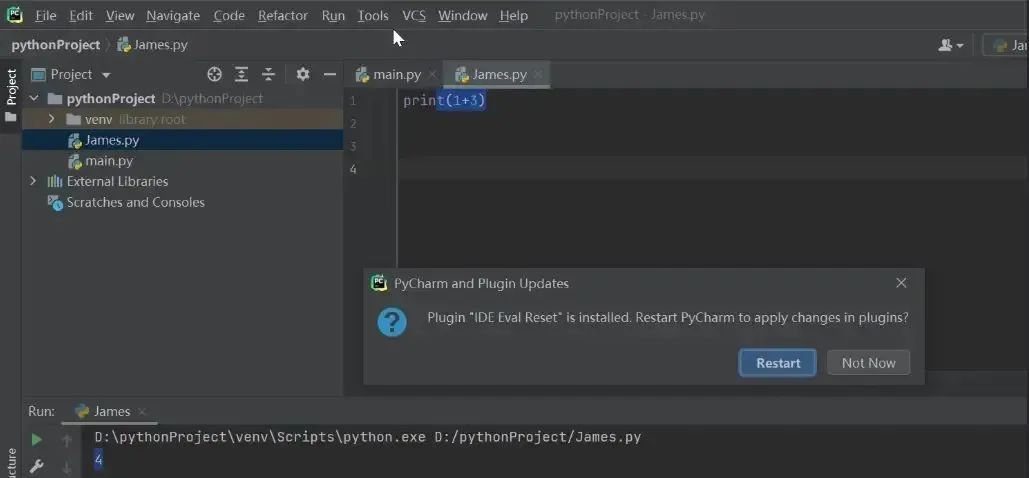The height and width of the screenshot is (478, 1029).
Task: Click the print(1+3) code line
Action: 444,101
